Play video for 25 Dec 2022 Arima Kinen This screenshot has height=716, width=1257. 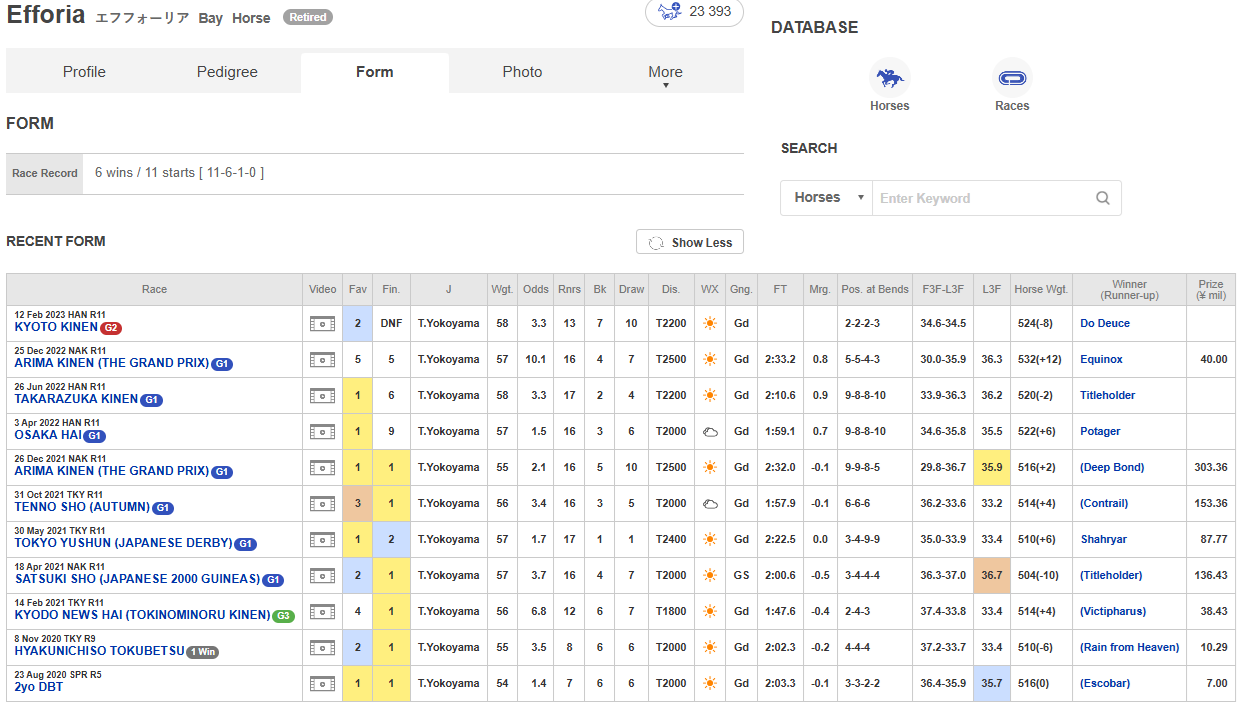pos(322,360)
